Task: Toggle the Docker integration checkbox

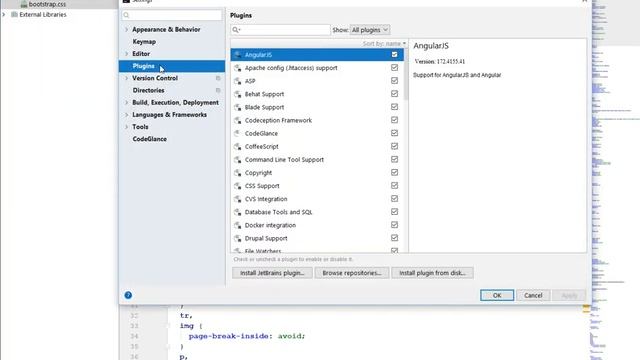Action: tap(394, 224)
